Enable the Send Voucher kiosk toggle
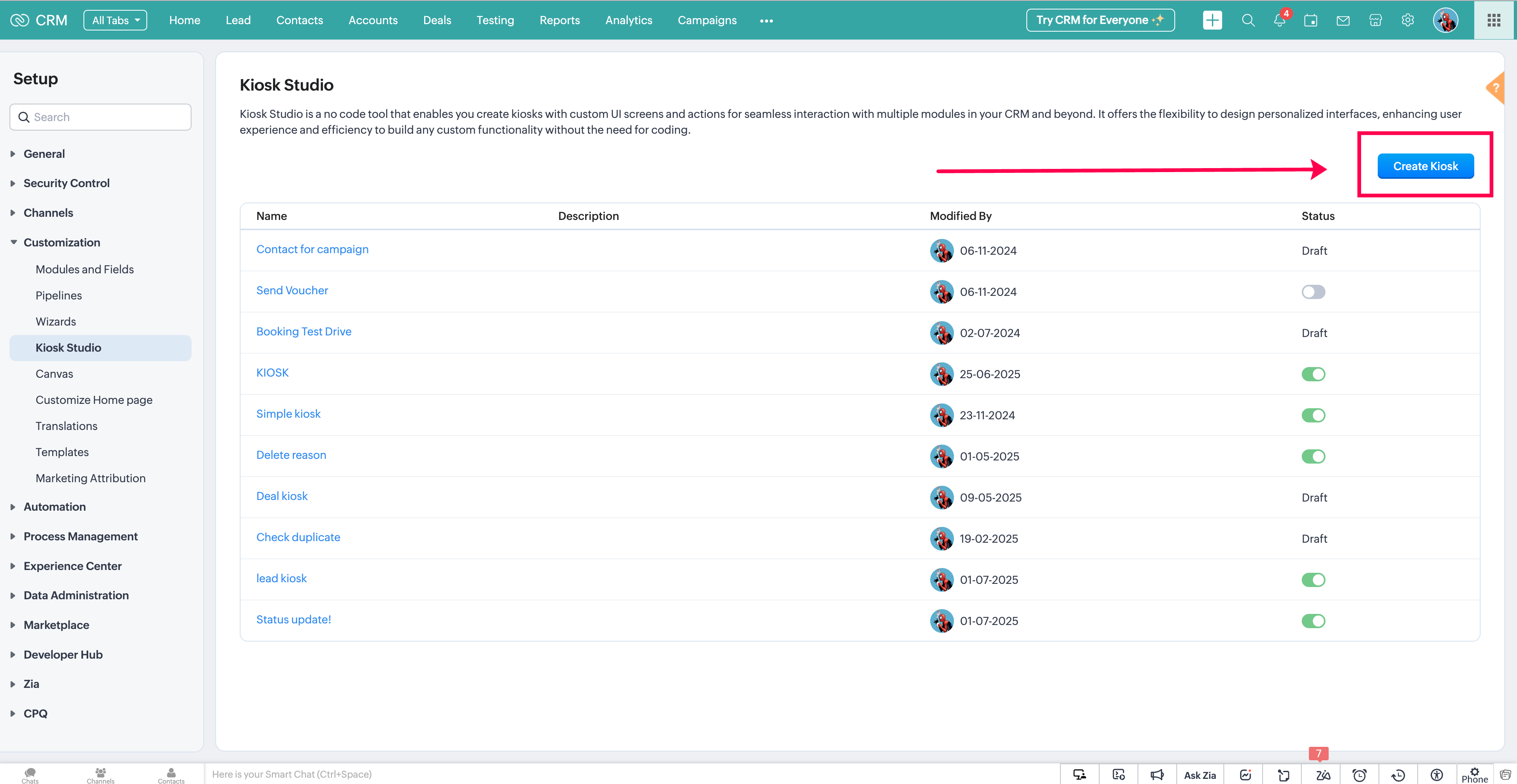1517x784 pixels. 1313,292
